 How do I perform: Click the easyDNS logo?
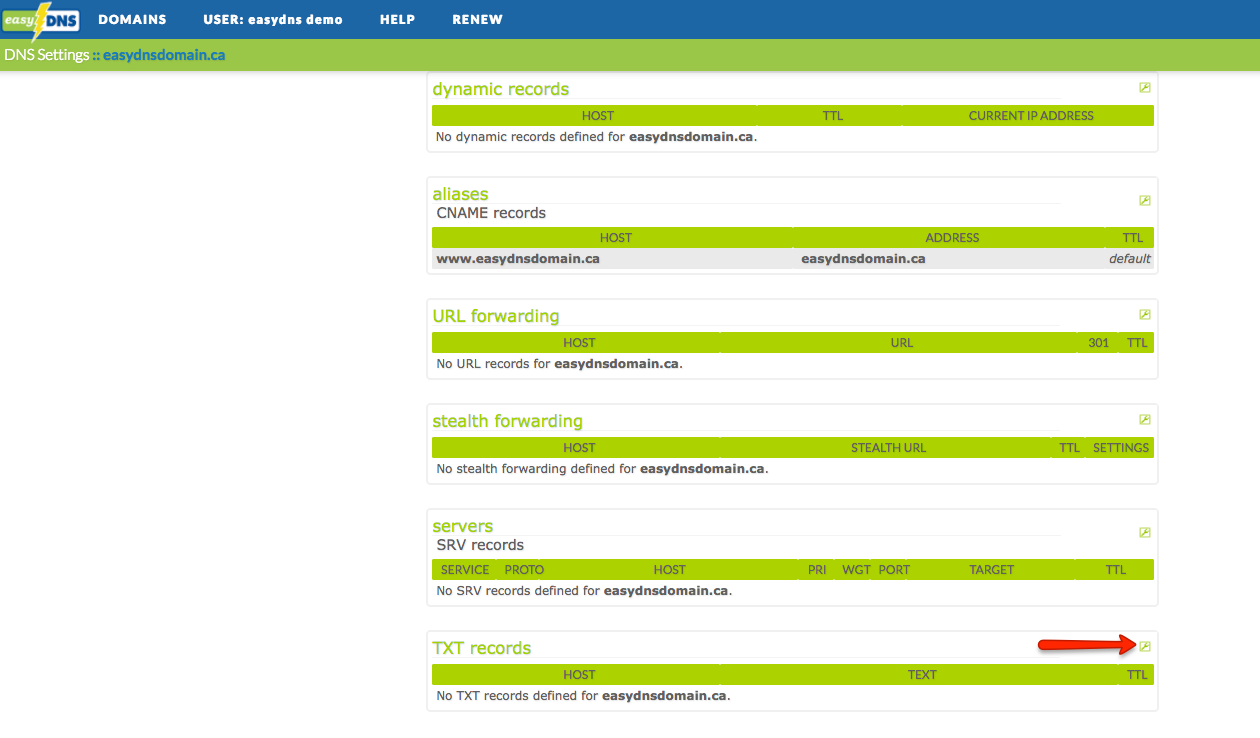pyautogui.click(x=41, y=20)
